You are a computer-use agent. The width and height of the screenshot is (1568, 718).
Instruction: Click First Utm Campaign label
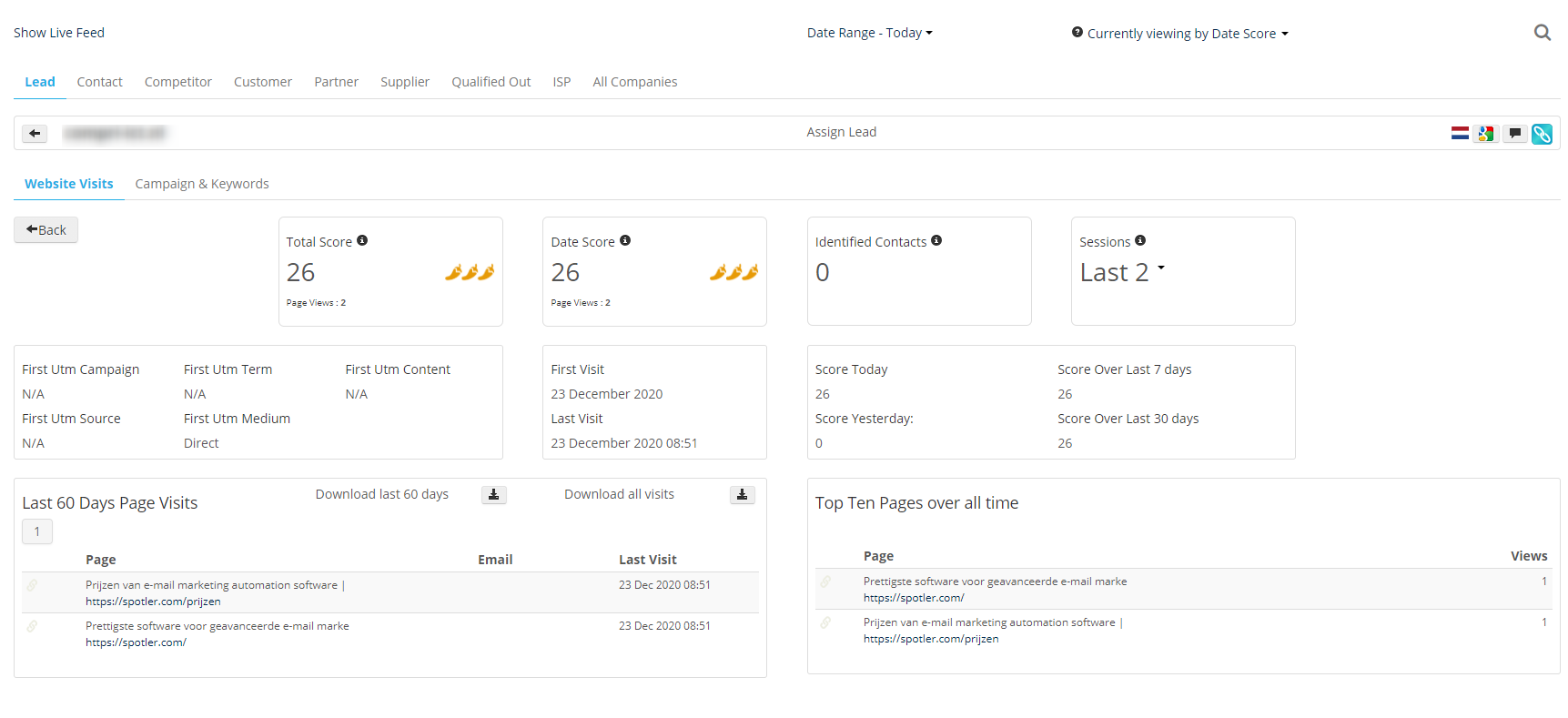pos(81,369)
